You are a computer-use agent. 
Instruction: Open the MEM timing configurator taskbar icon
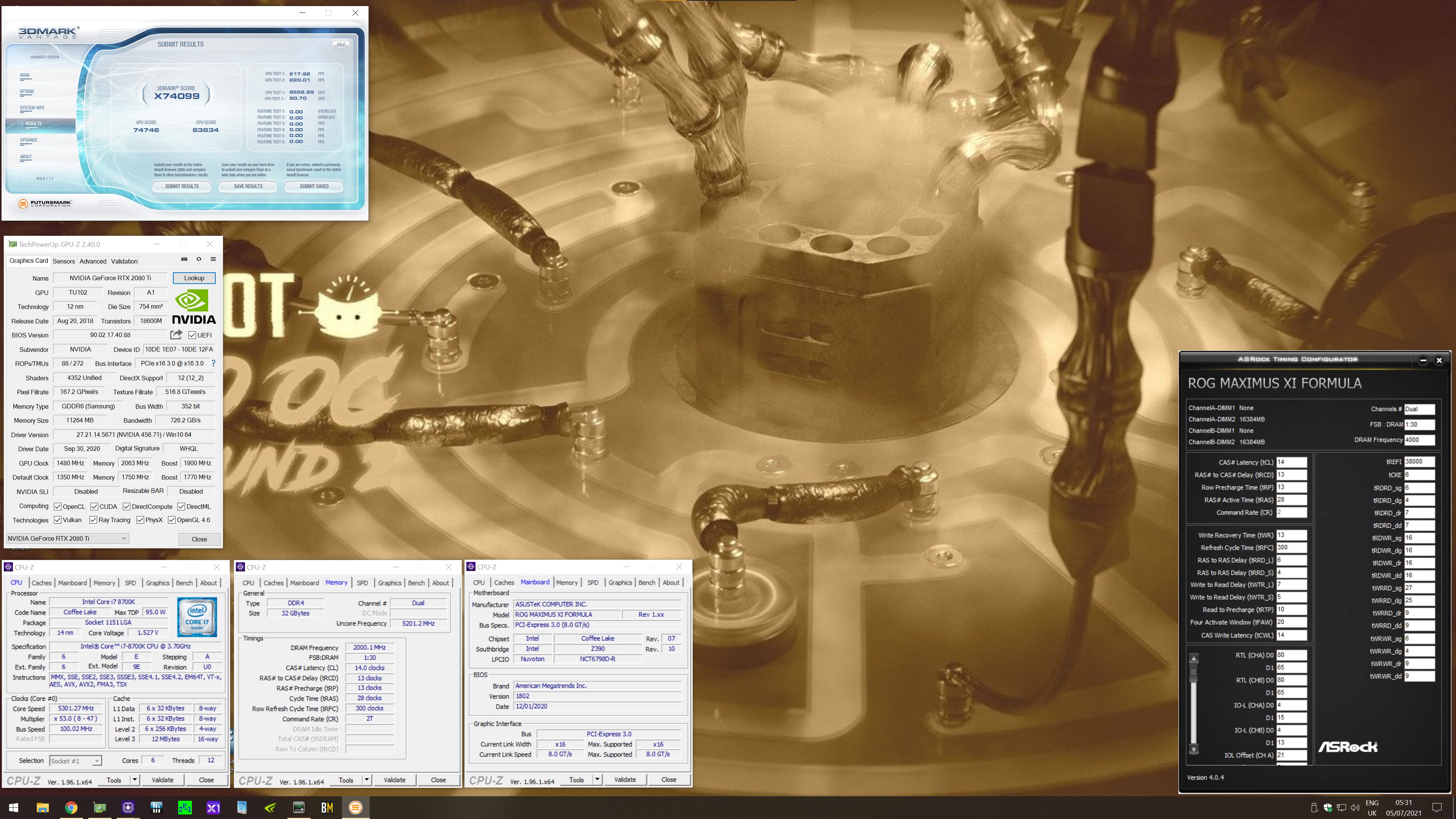pos(298,808)
